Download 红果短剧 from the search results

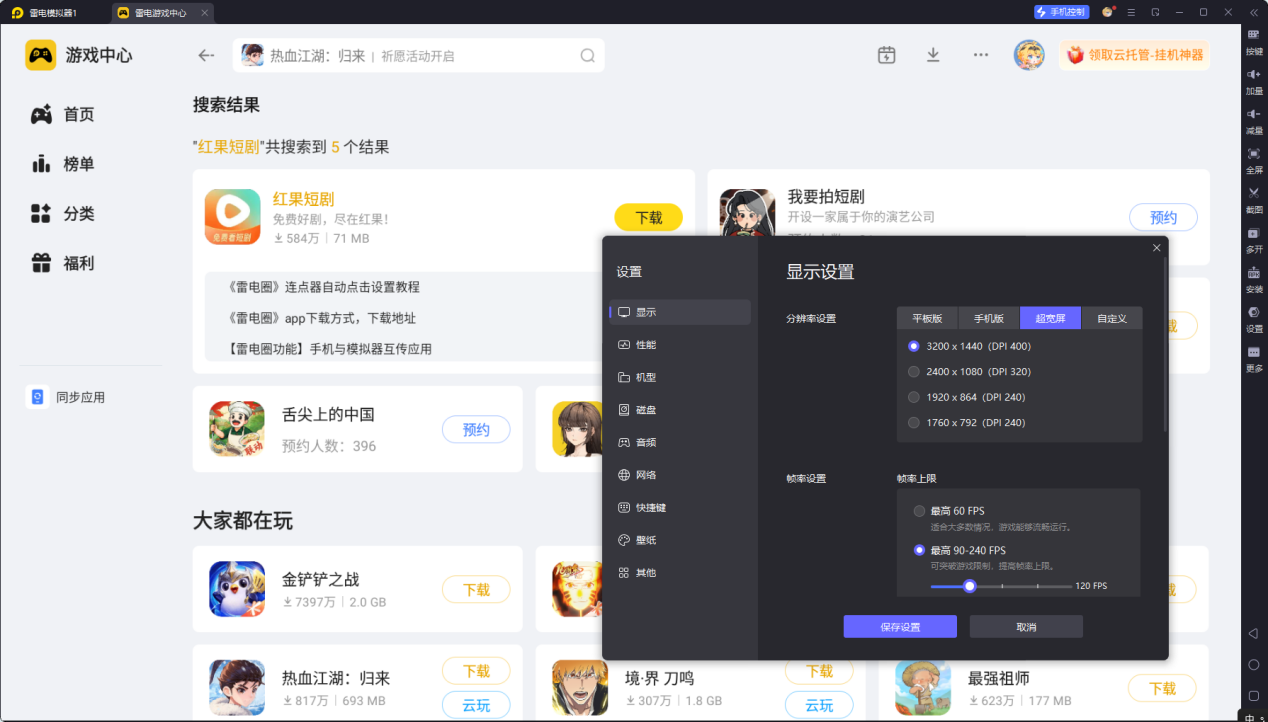point(648,216)
